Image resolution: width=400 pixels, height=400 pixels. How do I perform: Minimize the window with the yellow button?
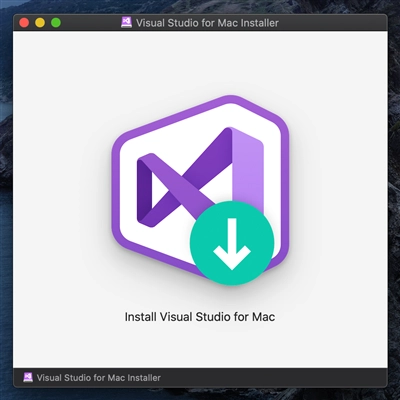[x=40, y=23]
